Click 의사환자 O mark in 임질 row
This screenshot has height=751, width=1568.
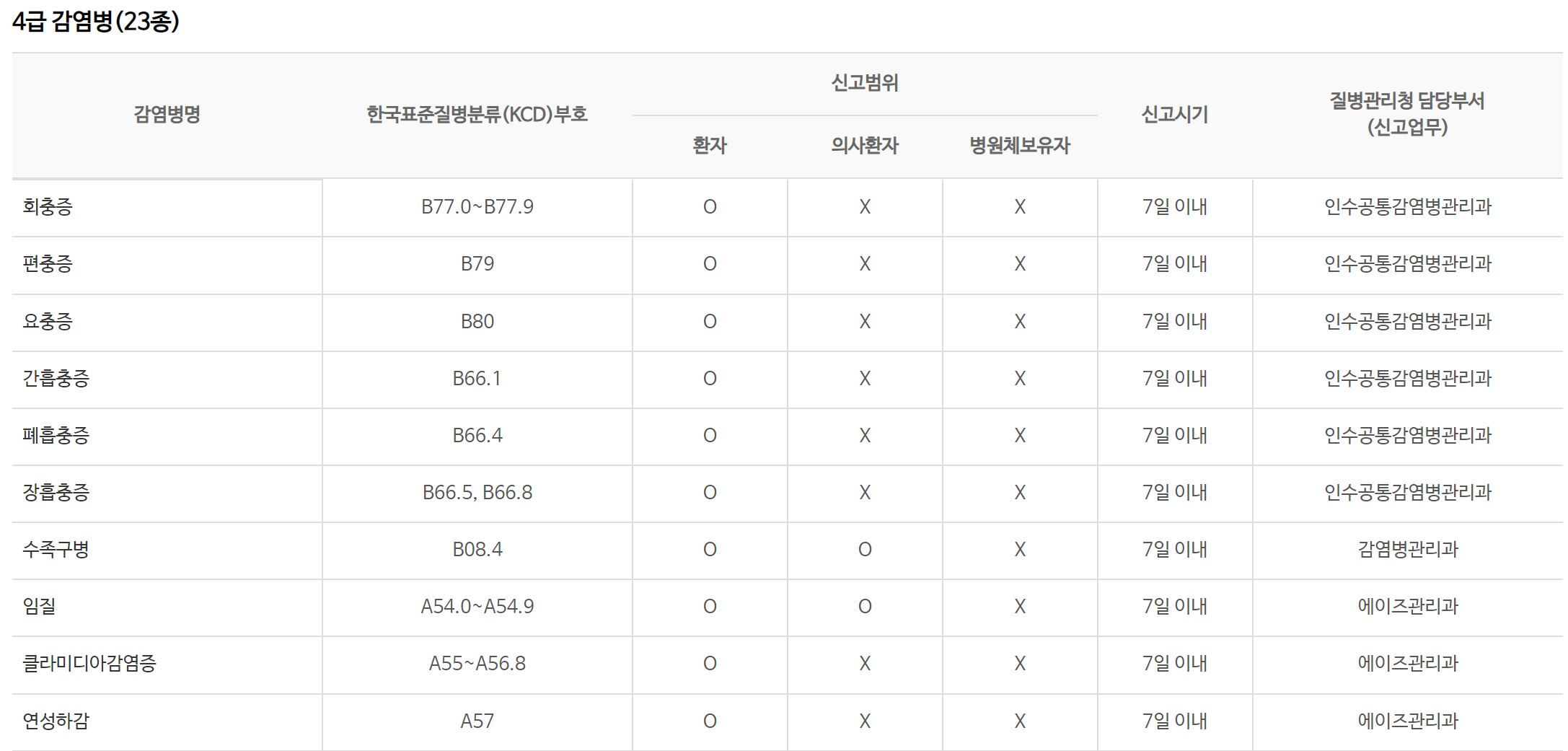[x=865, y=607]
